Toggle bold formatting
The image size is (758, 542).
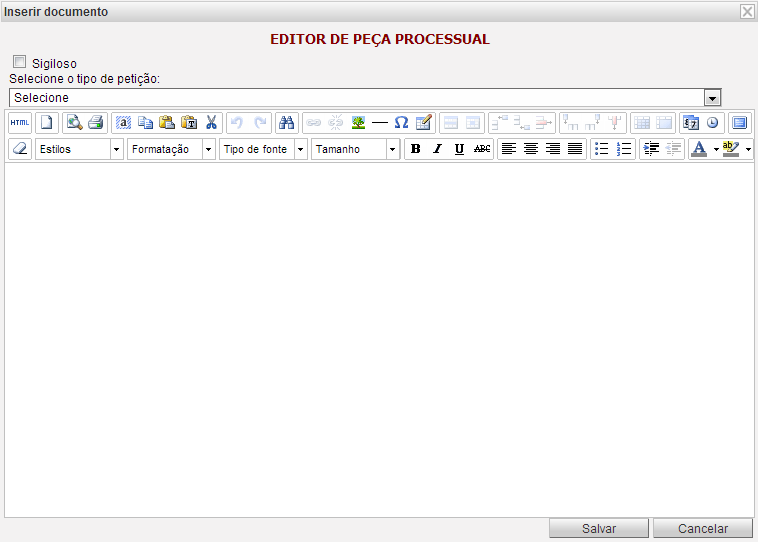point(415,149)
